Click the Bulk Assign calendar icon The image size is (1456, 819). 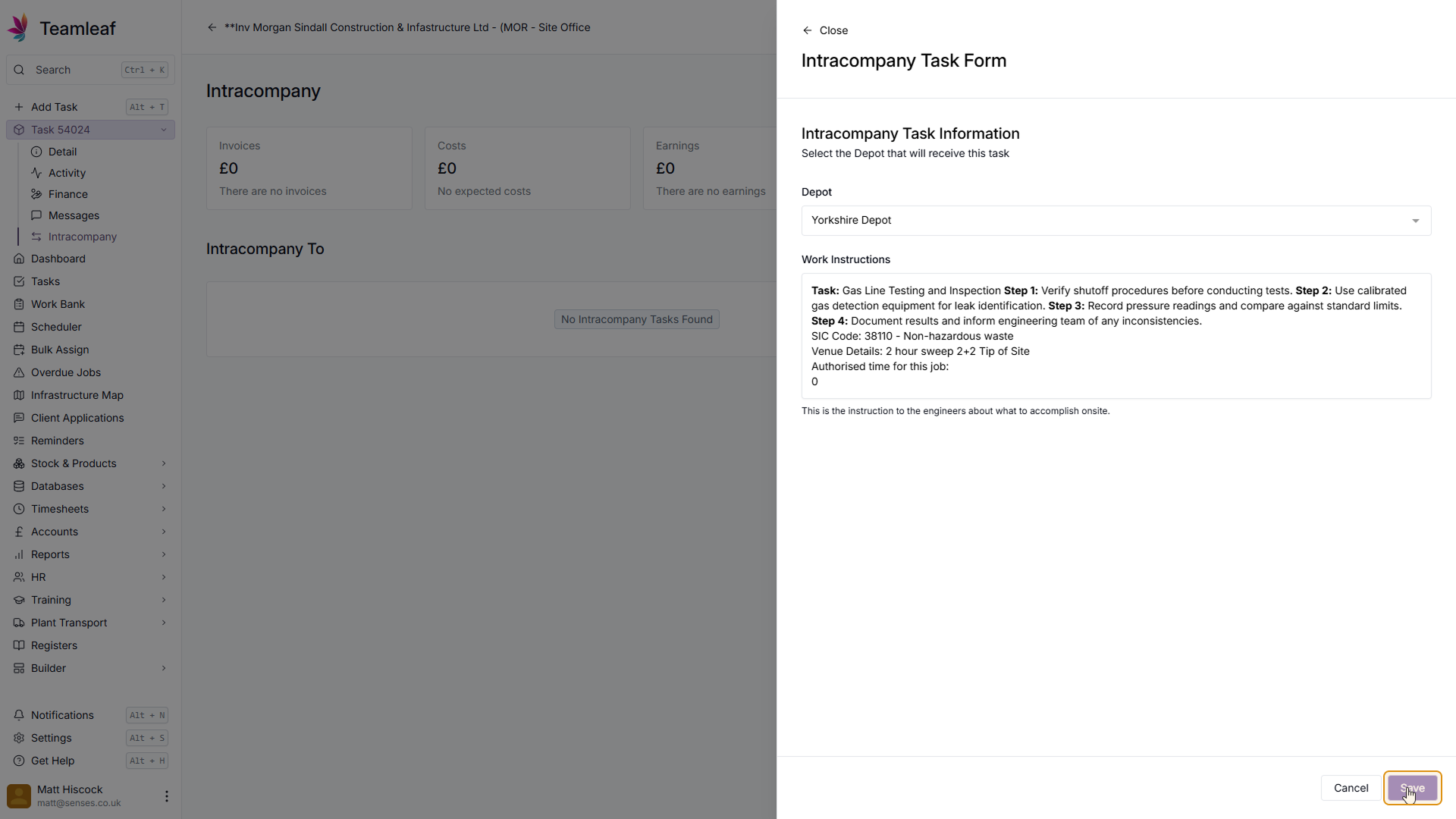[19, 350]
